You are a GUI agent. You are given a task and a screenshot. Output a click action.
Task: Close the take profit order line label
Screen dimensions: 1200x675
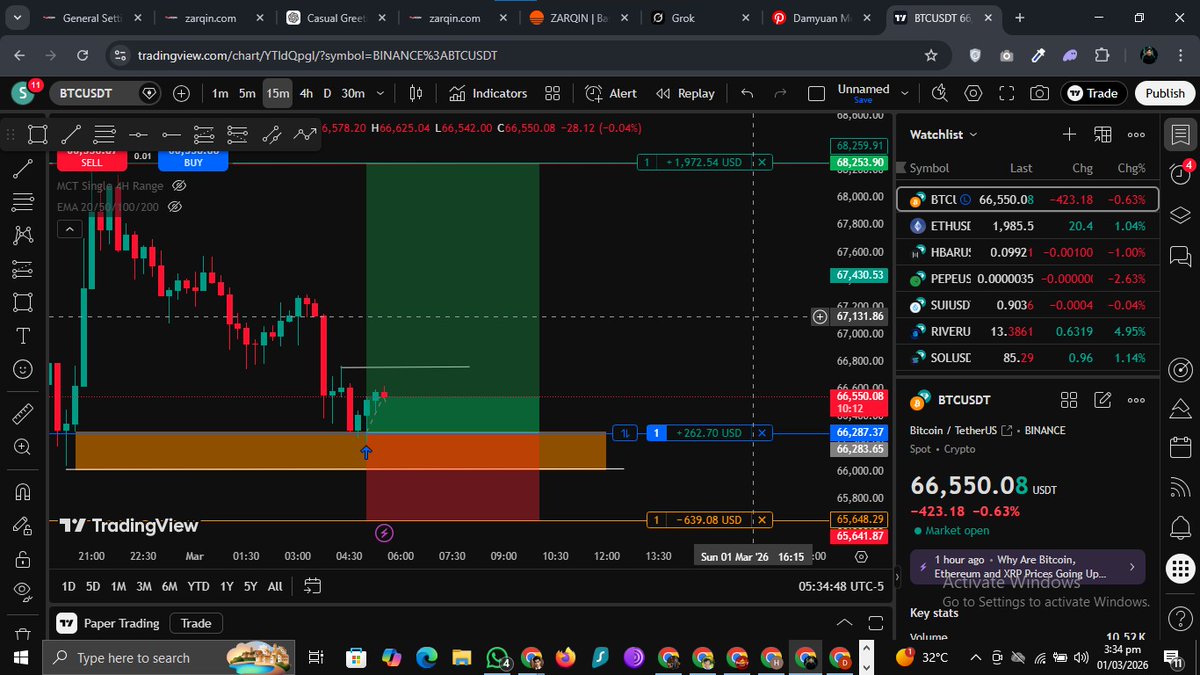(x=762, y=162)
